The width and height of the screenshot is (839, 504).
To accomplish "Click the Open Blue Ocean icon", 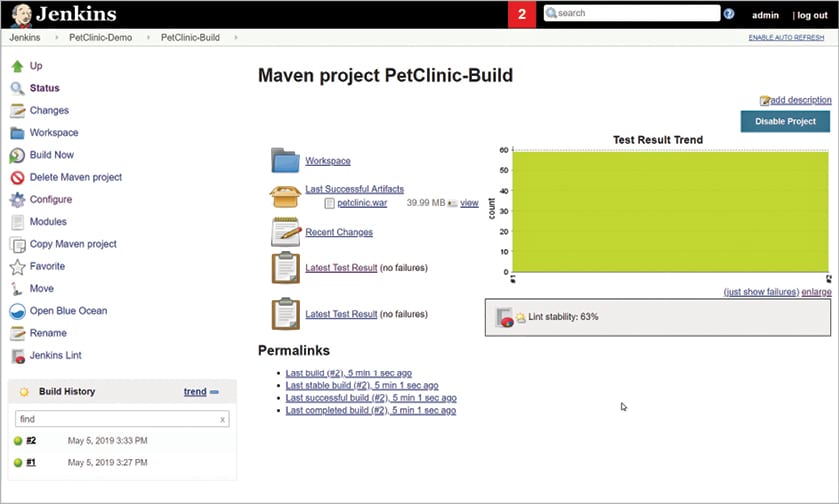I will [17, 311].
